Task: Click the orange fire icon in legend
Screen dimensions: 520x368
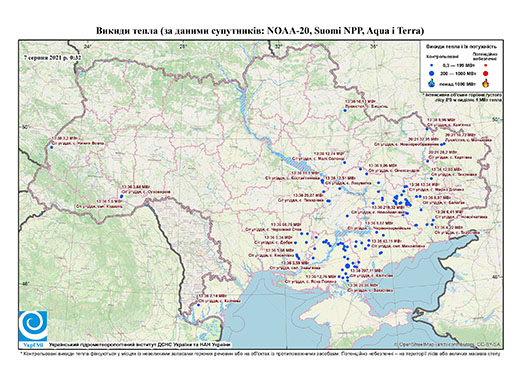Action: coord(486,83)
